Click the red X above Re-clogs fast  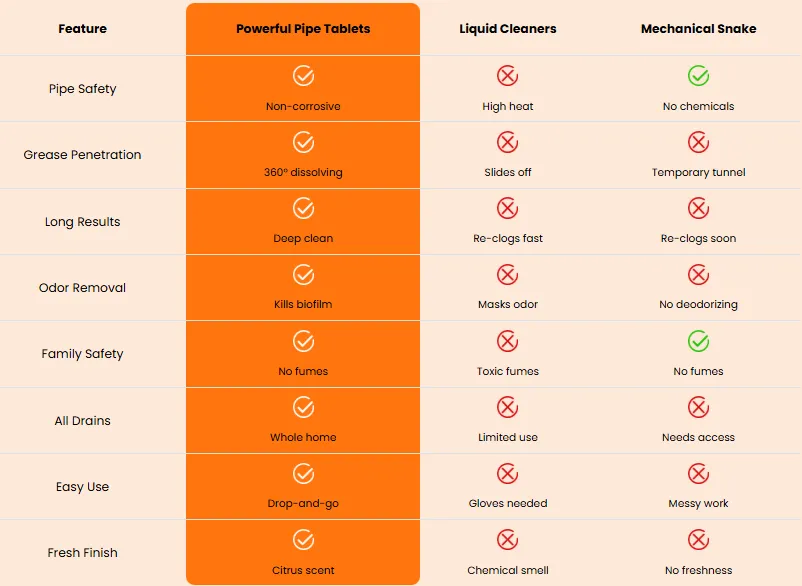(507, 208)
